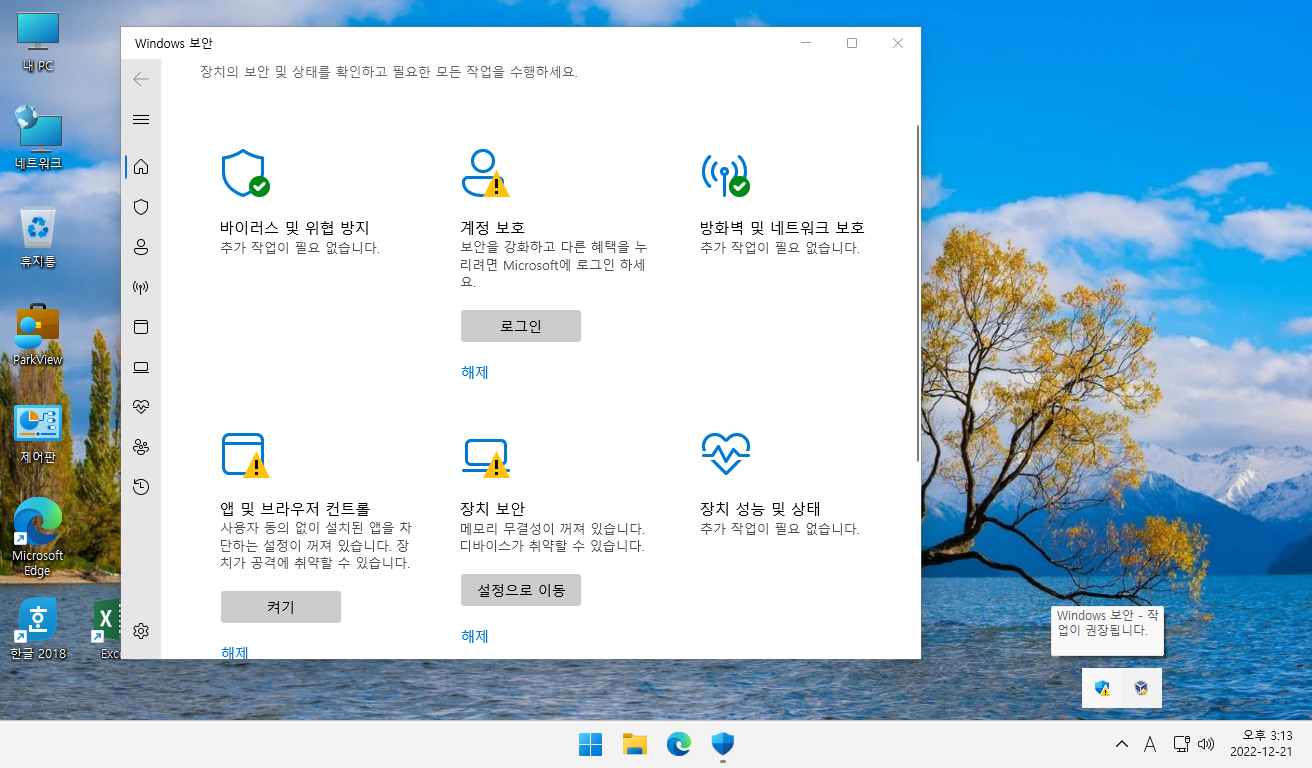Select the 네트워크 desktop icon
The image size is (1312, 768).
point(38,138)
